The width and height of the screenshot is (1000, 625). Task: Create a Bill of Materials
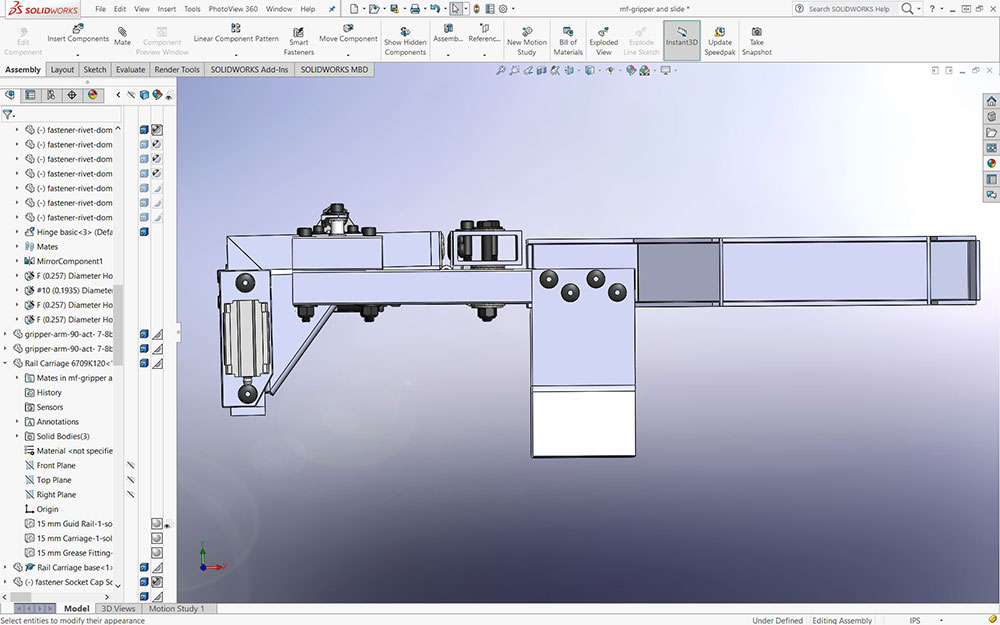568,41
